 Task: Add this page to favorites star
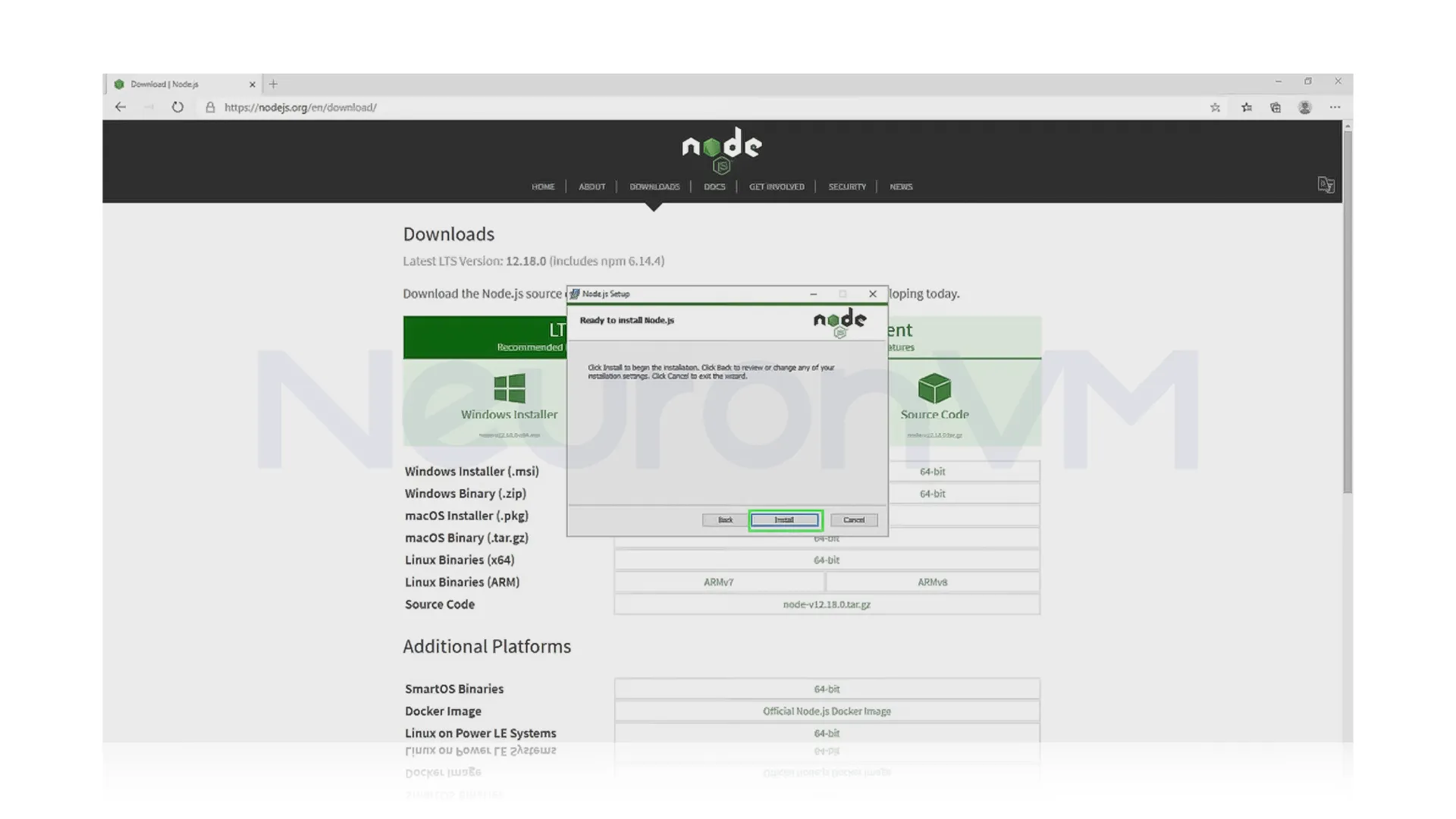(x=1215, y=108)
